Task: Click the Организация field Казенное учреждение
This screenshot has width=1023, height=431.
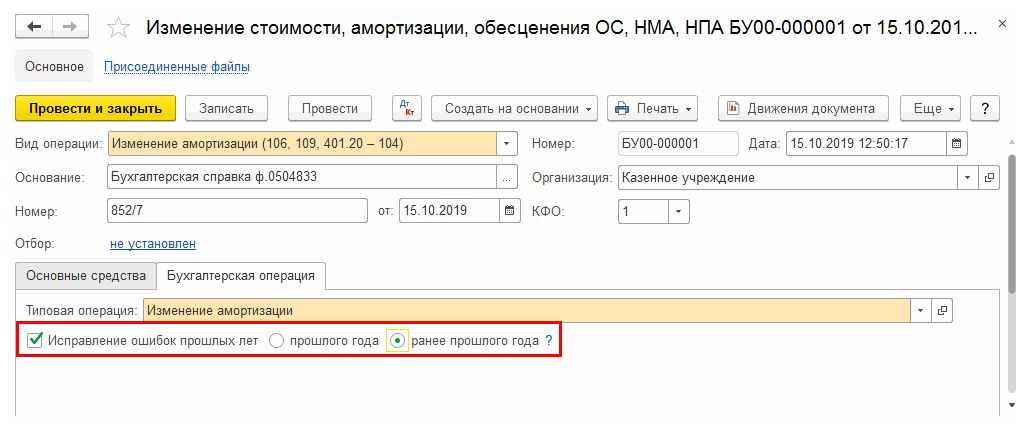Action: pyautogui.click(x=787, y=177)
